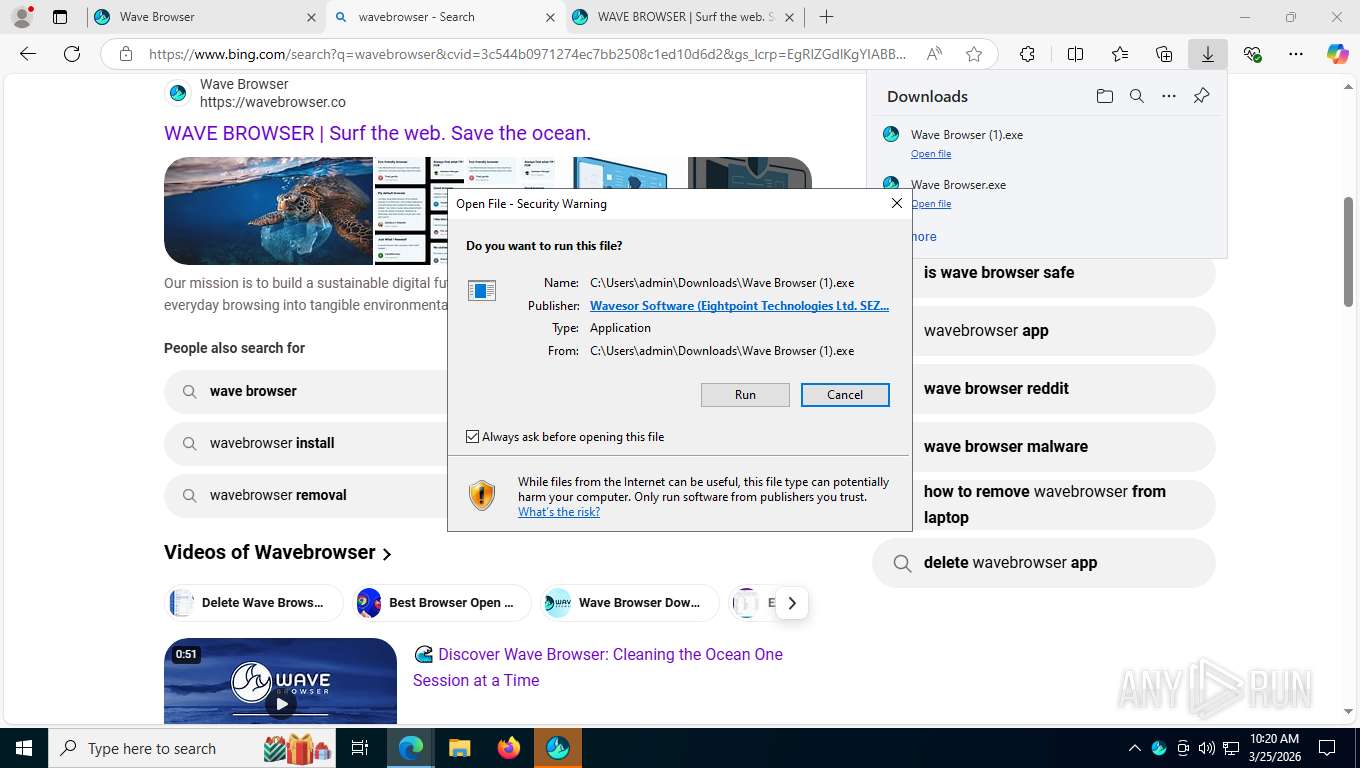Image resolution: width=1360 pixels, height=768 pixels.
Task: Click the Run button
Action: pos(745,395)
